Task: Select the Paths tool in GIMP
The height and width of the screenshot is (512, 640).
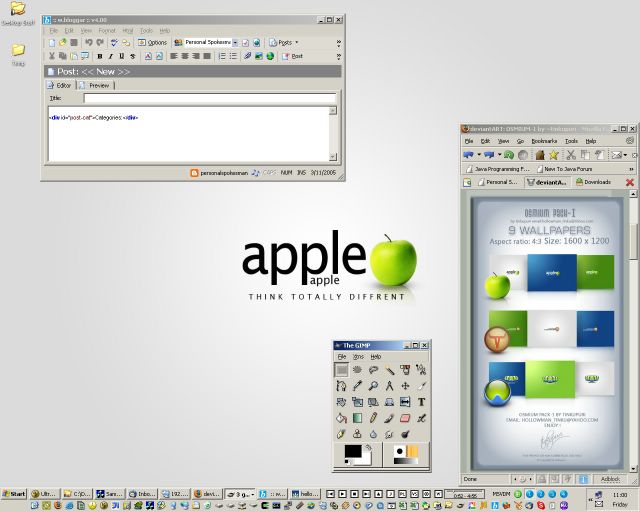Action: [x=341, y=386]
